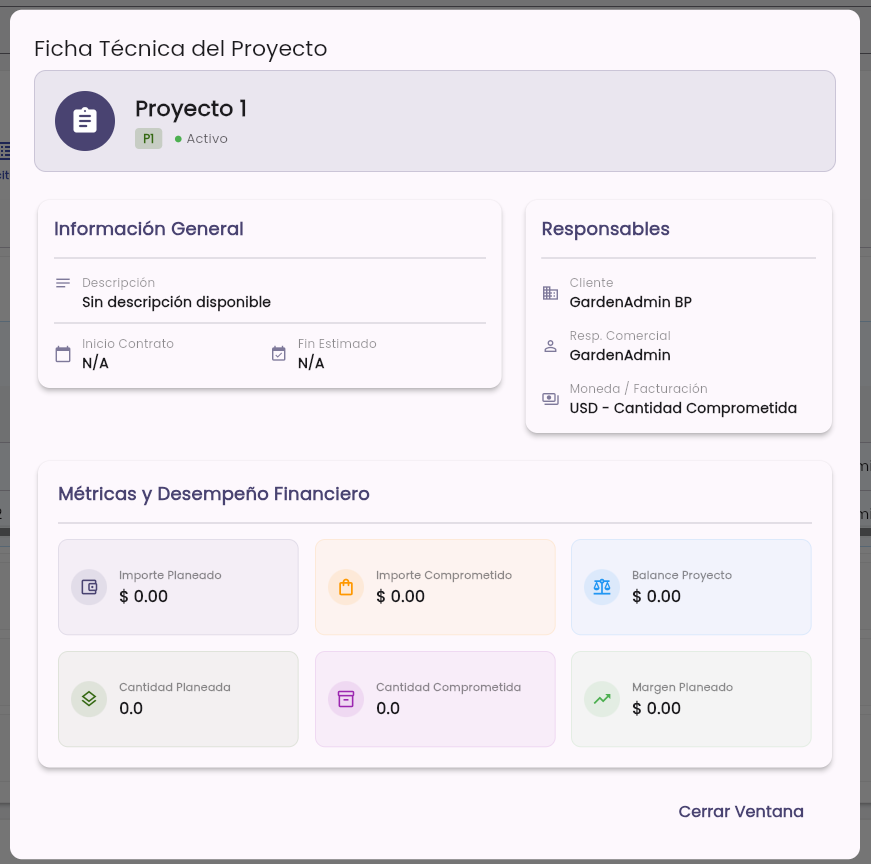The image size is (871, 864).
Task: Click the Fin Estimado calendar-check icon
Action: [x=278, y=353]
